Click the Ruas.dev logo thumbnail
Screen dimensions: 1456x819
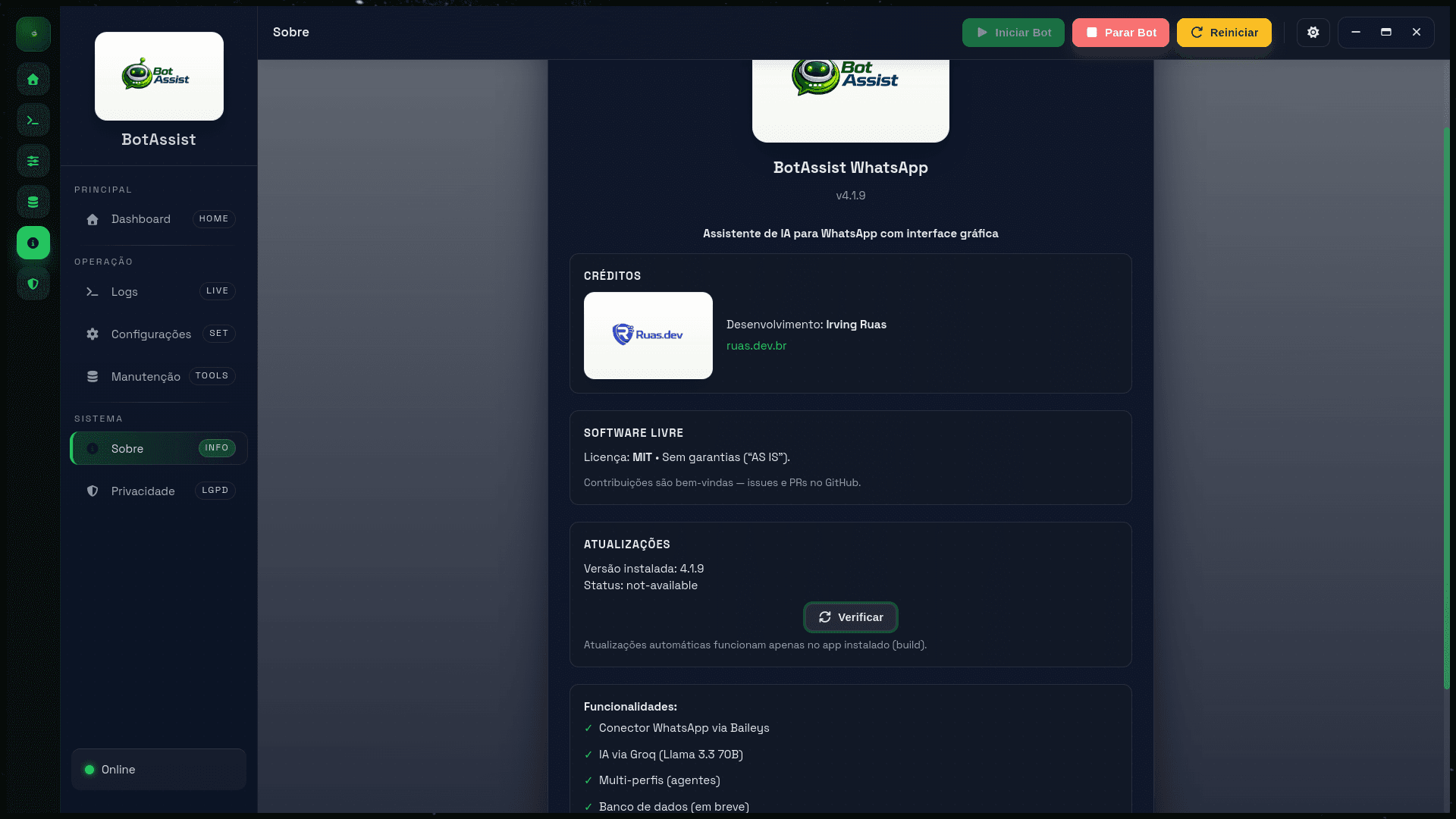click(x=648, y=335)
